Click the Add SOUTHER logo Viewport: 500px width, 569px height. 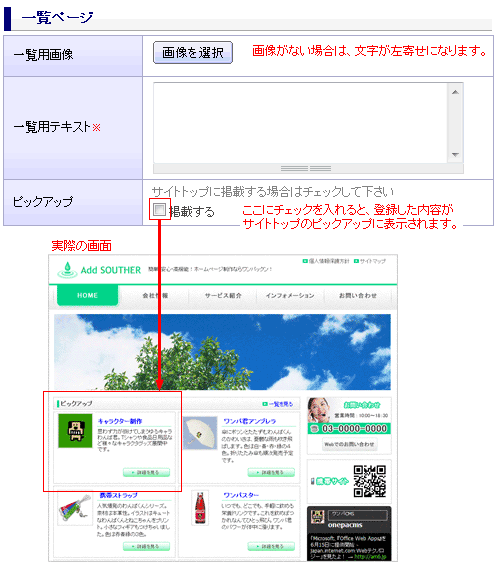tap(99, 270)
